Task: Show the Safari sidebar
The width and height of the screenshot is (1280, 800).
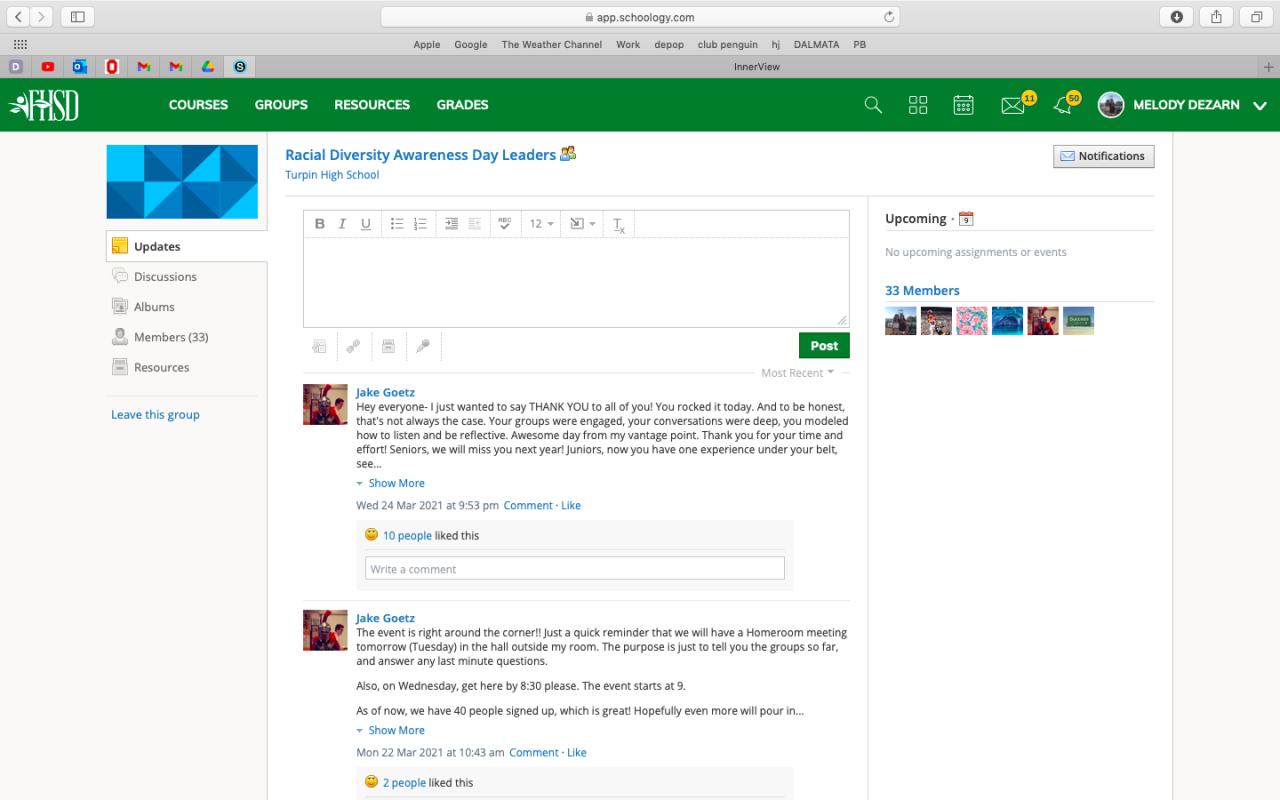Action: [78, 17]
